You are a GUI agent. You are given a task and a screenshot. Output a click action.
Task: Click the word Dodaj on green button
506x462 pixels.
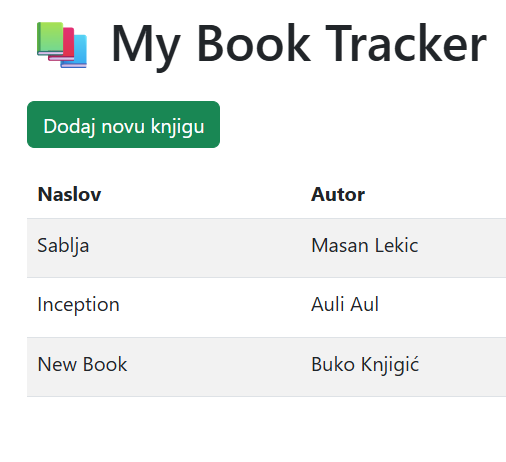[x=70, y=127]
